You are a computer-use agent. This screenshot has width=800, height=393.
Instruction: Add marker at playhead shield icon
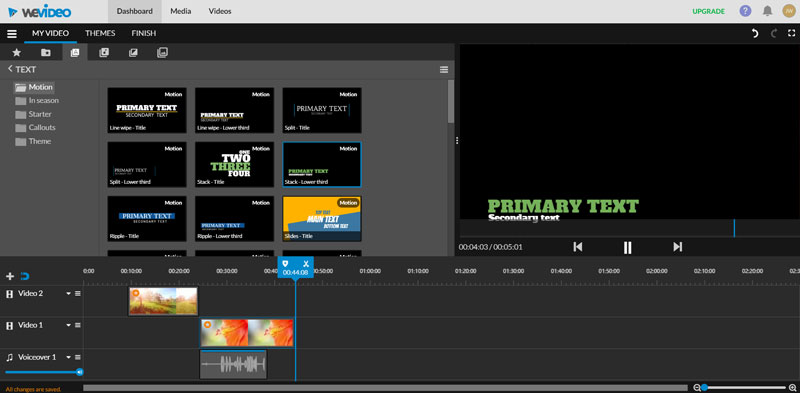(x=286, y=263)
